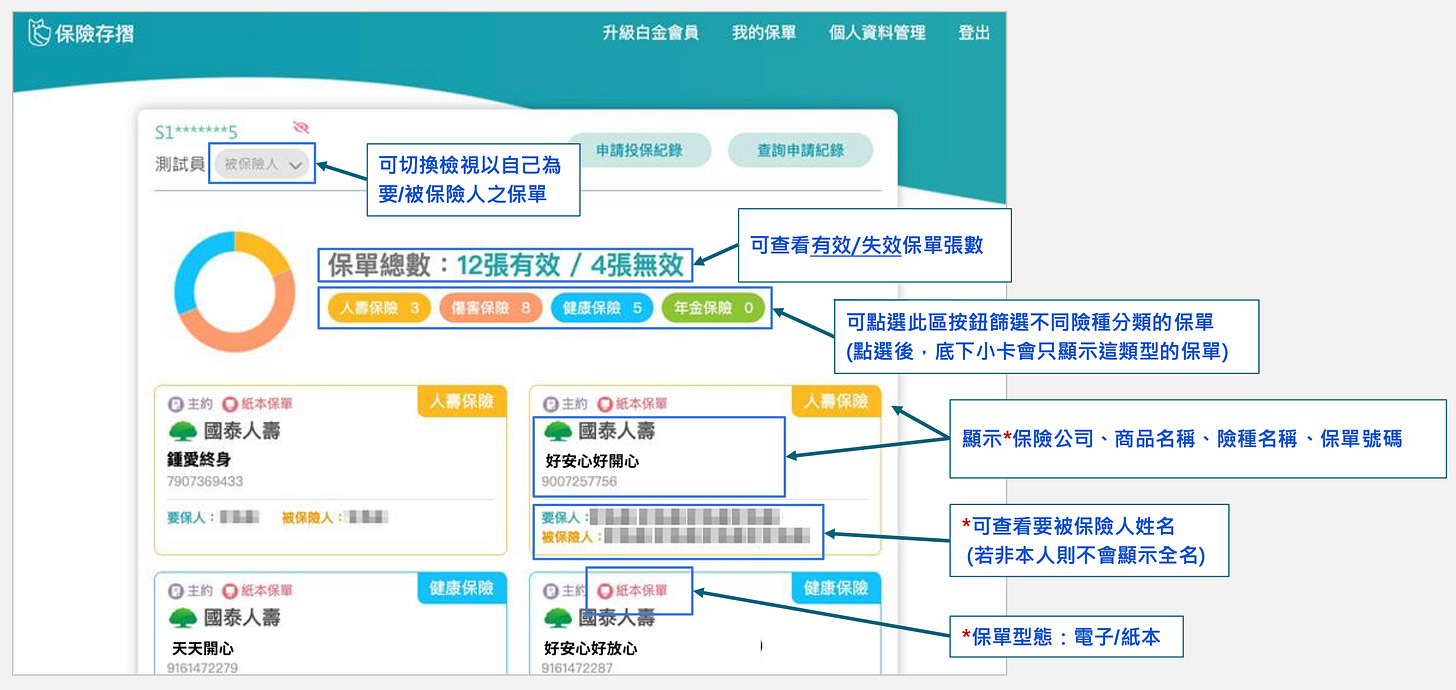This screenshot has height=690, width=1456.
Task: Filter policies by 傷害保險 pill
Action: click(x=490, y=308)
